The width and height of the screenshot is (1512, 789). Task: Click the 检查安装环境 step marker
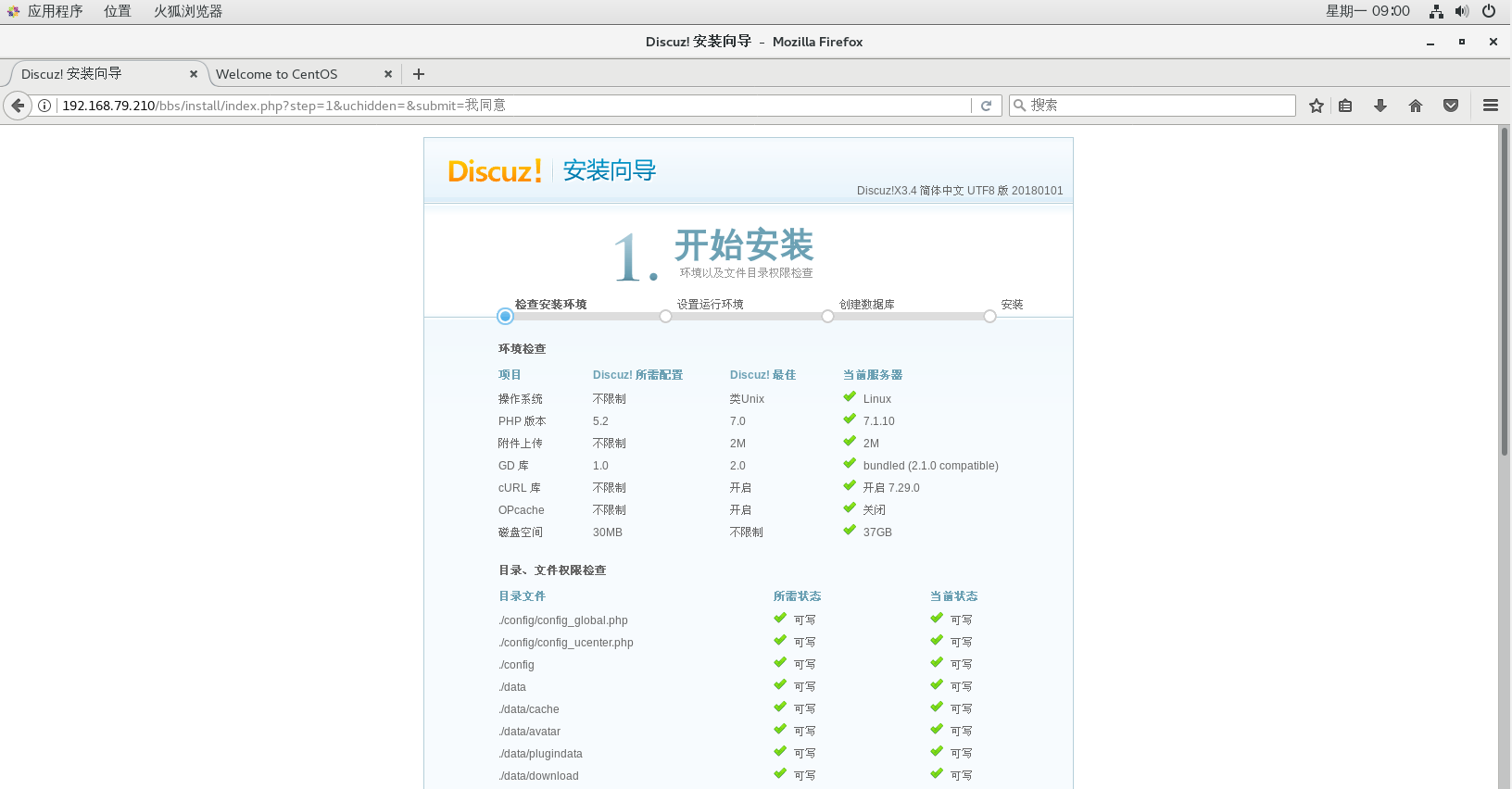505,317
